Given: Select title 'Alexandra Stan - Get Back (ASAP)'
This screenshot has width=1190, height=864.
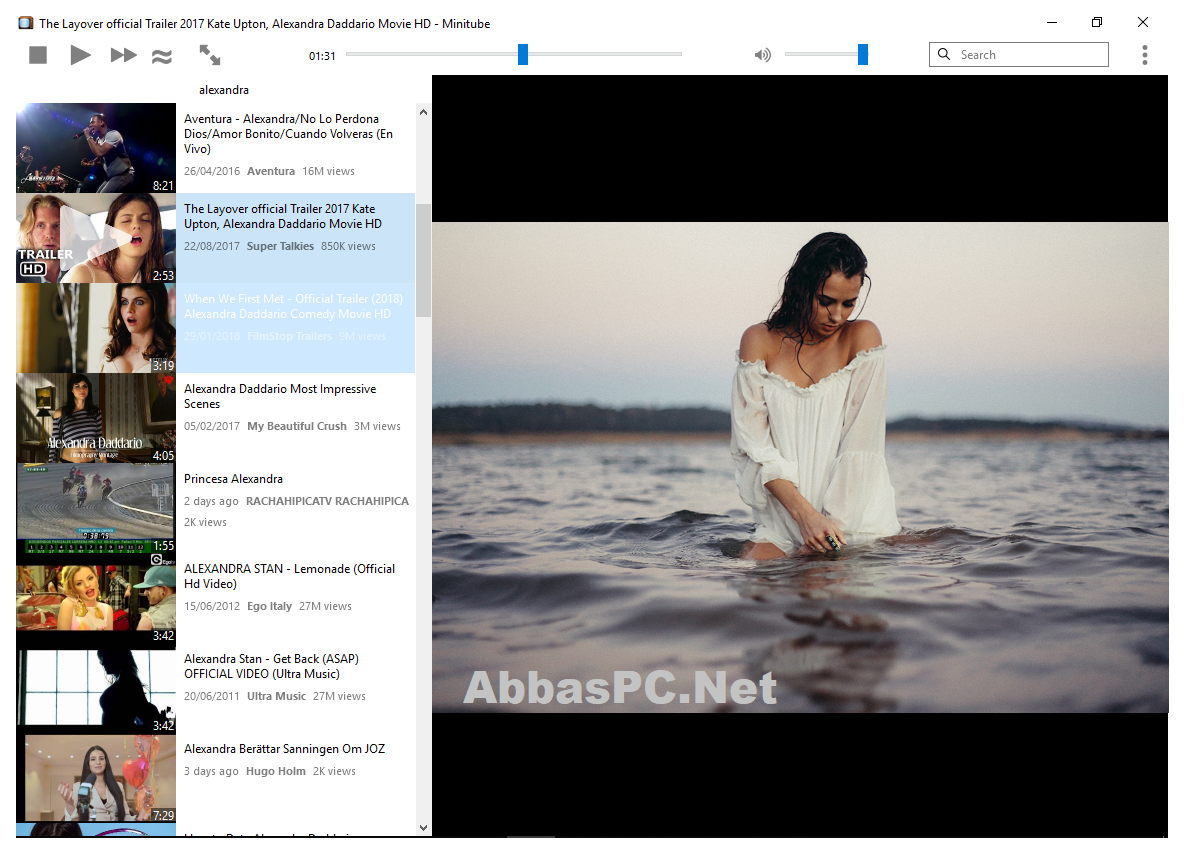Looking at the screenshot, I should 271,667.
